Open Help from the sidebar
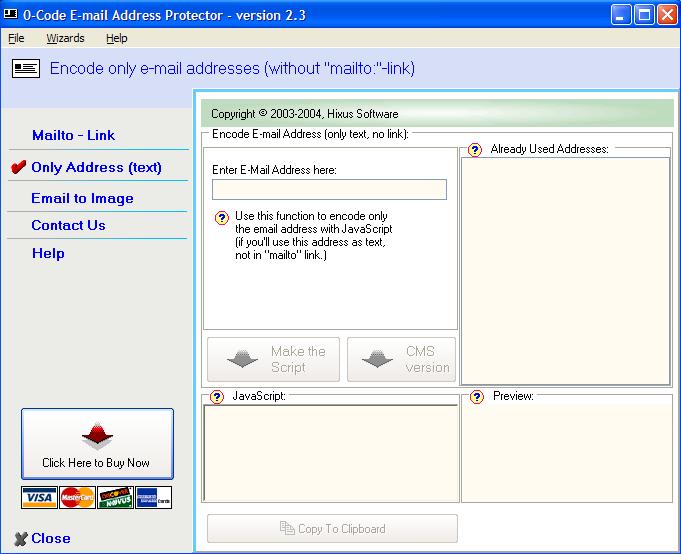Image resolution: width=681 pixels, height=554 pixels. (x=48, y=253)
